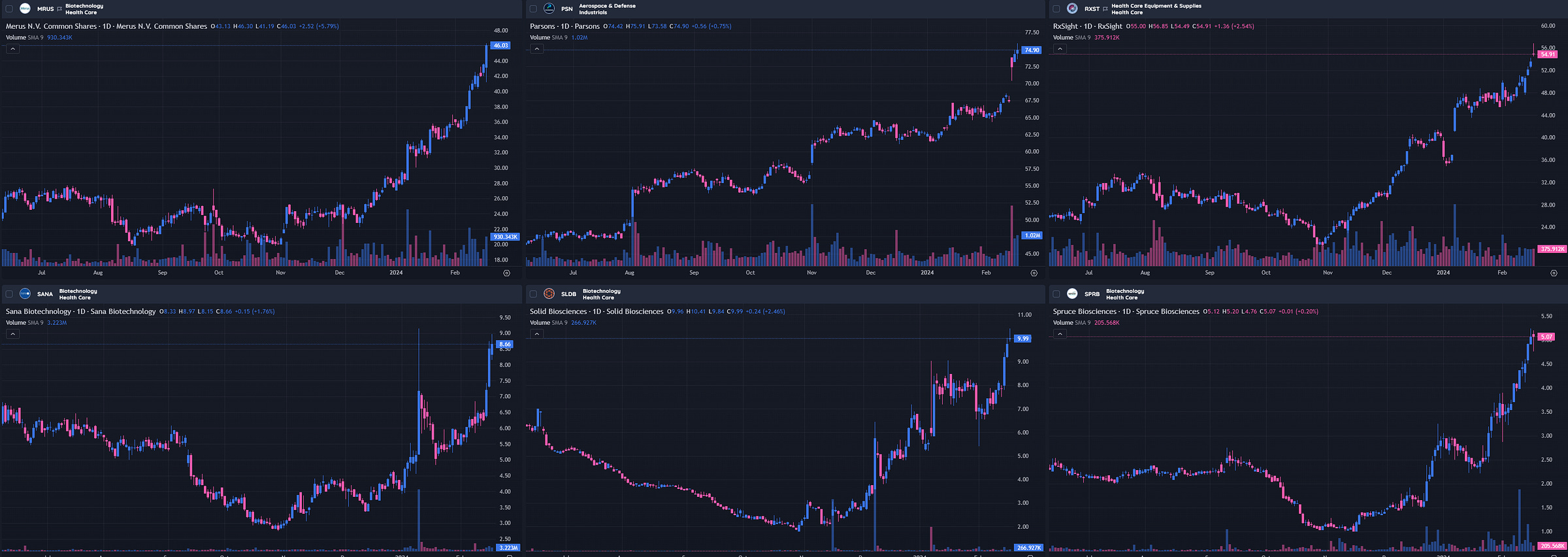Select 'Parsons · 1D · Parsons' chart title
The image size is (1568, 557).
point(564,26)
